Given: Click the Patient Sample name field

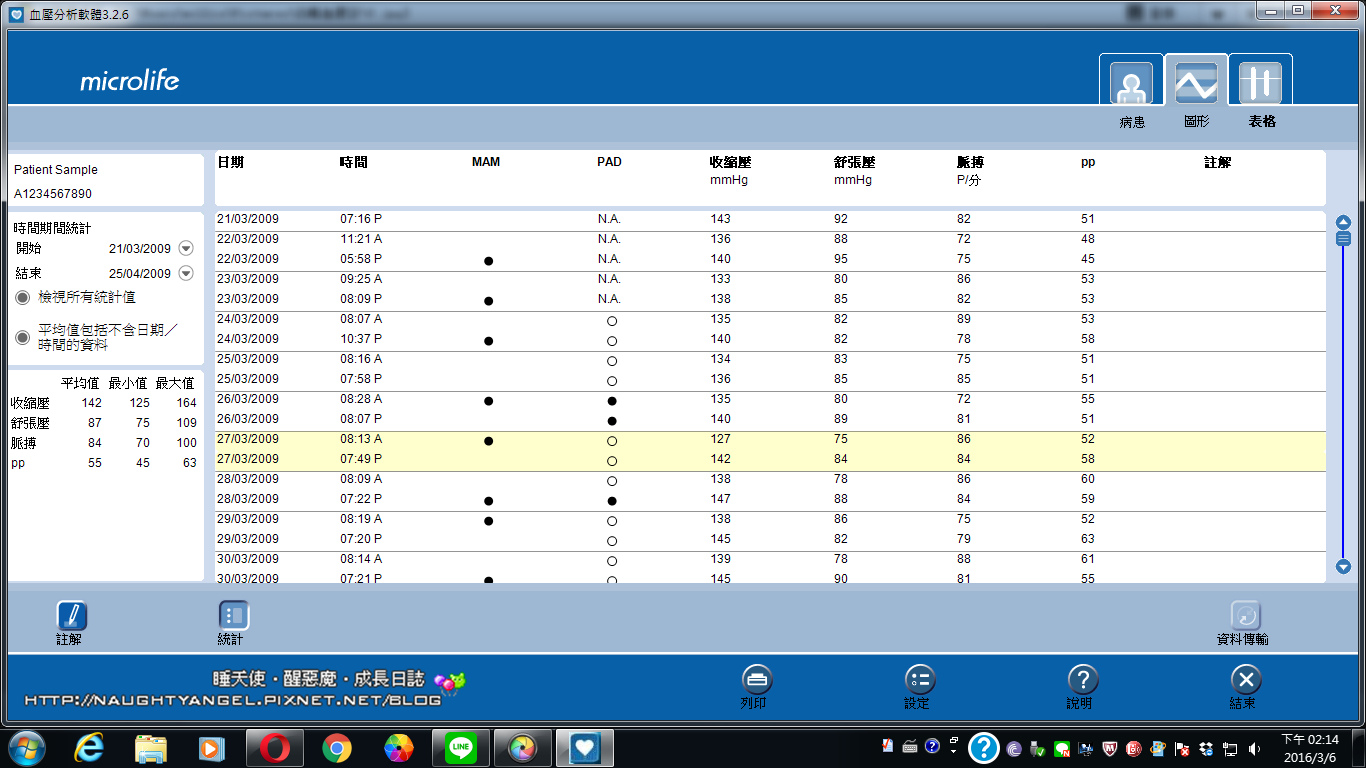Looking at the screenshot, I should point(56,170).
